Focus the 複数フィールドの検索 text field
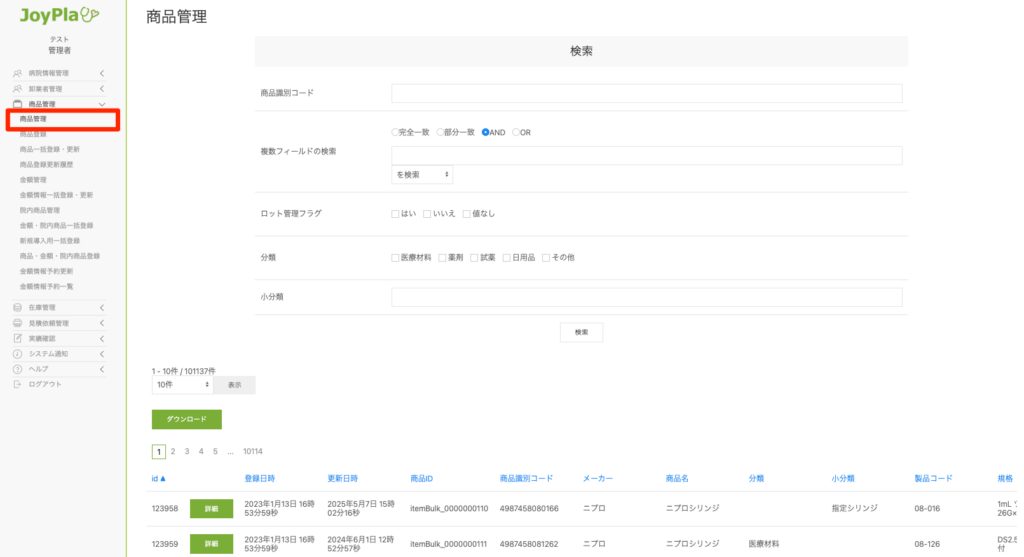 [647, 155]
